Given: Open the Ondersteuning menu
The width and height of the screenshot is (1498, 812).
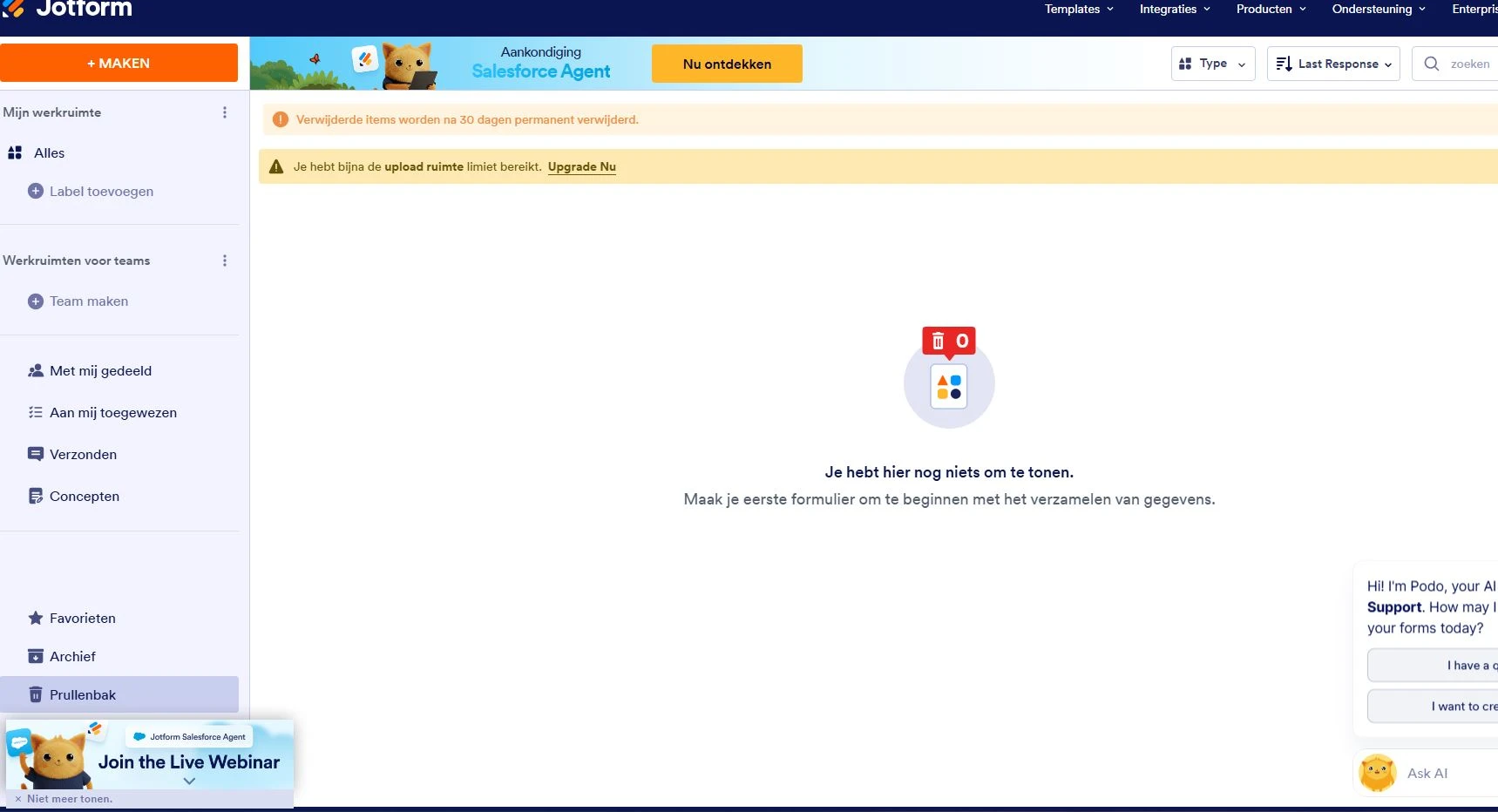Looking at the screenshot, I should click(1377, 10).
